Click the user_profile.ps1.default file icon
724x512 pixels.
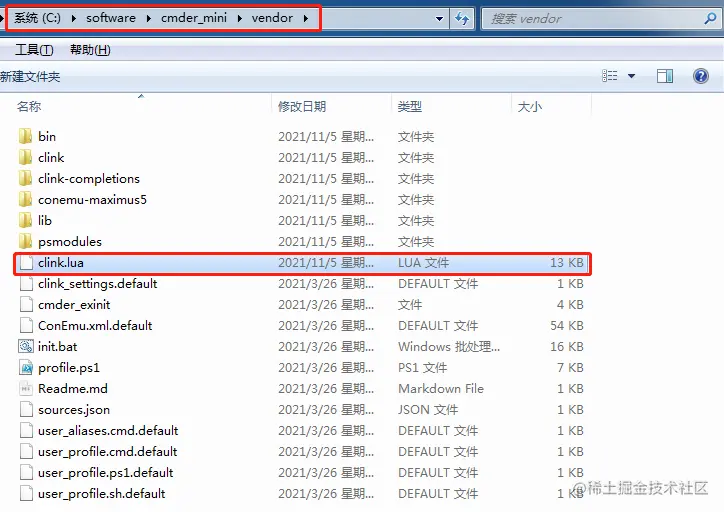(x=26, y=472)
